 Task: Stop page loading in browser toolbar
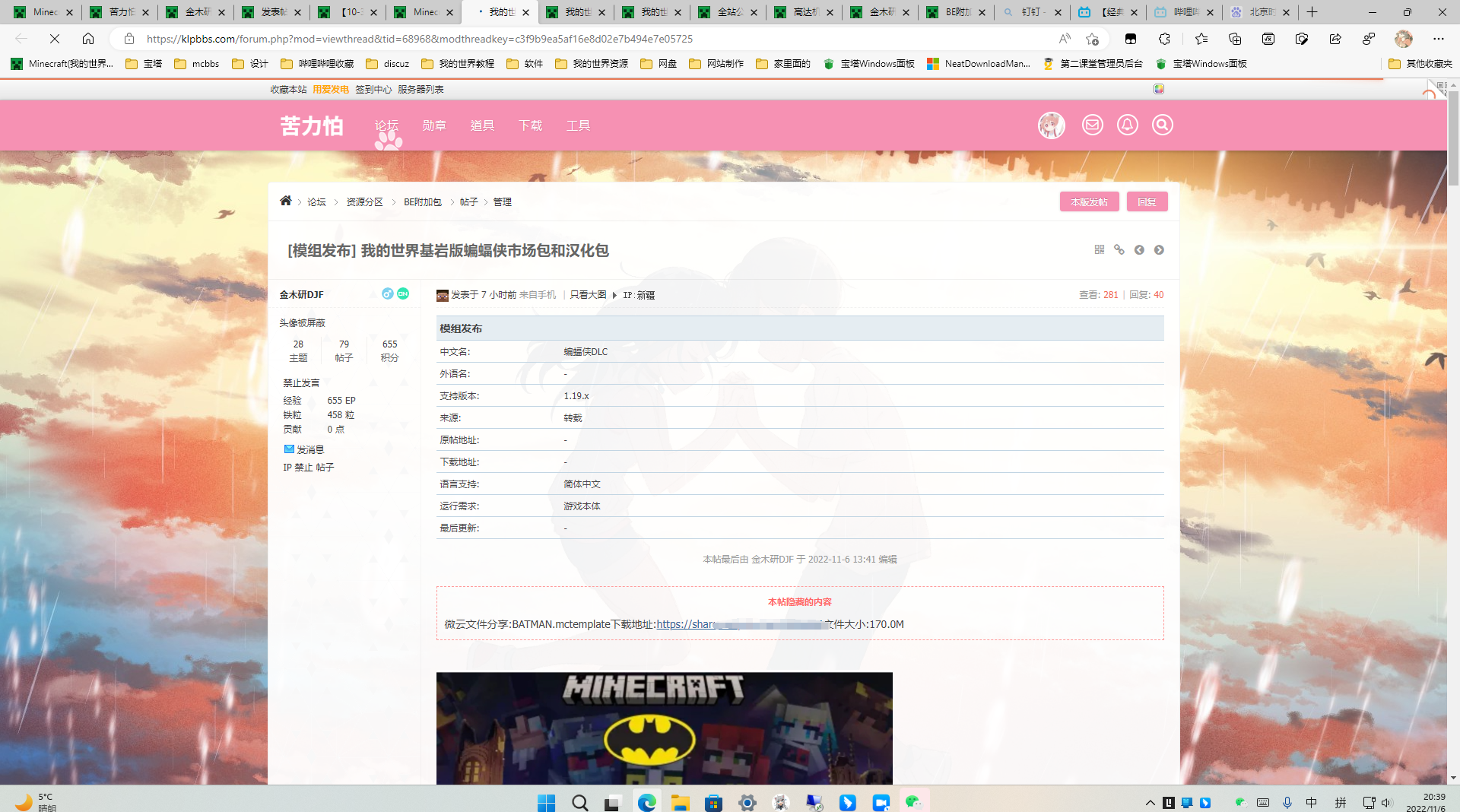(x=55, y=39)
